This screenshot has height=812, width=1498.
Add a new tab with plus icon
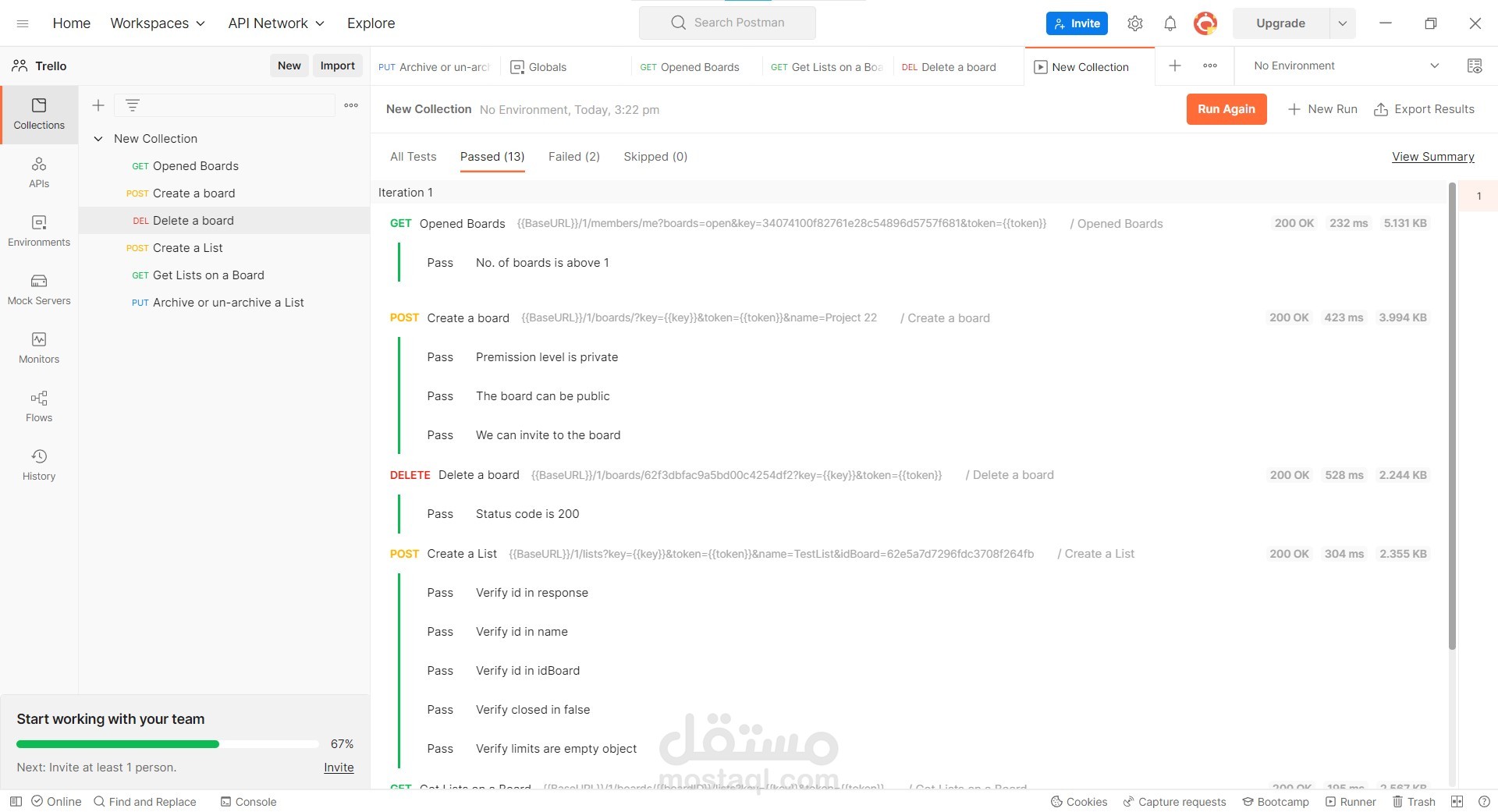(x=1175, y=66)
